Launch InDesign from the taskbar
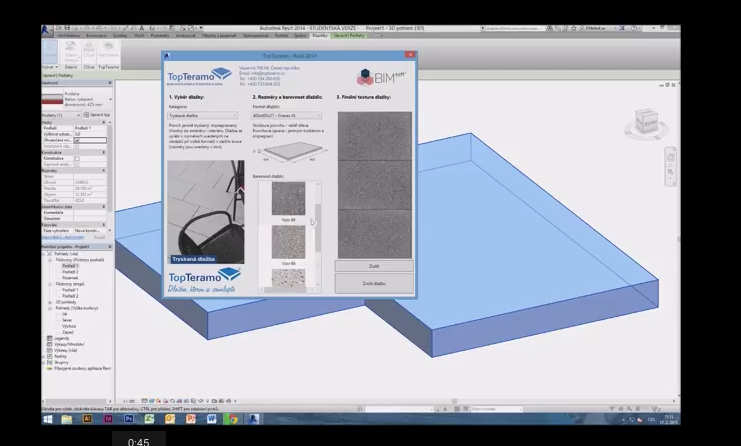Viewport: 741px width, 446px height. (x=108, y=419)
